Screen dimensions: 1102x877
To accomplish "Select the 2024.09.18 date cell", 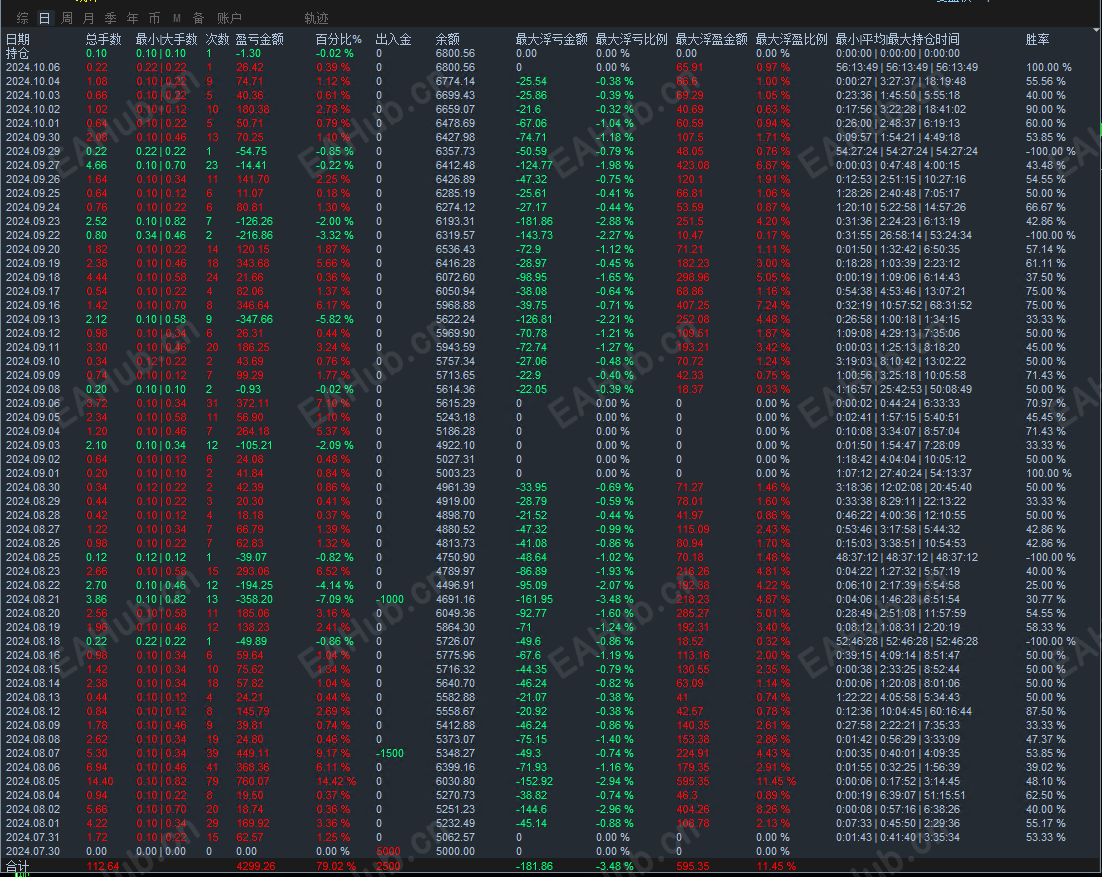I will coord(33,278).
